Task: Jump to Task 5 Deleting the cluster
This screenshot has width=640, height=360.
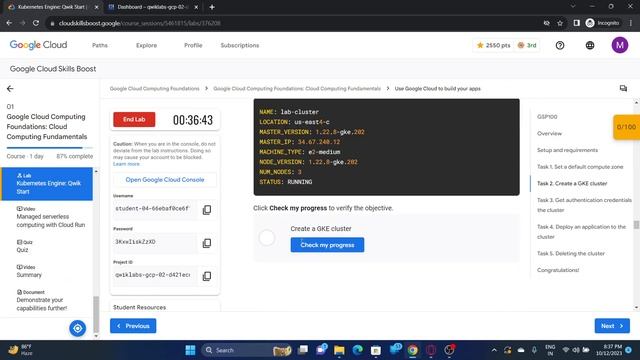Action: tap(571, 253)
